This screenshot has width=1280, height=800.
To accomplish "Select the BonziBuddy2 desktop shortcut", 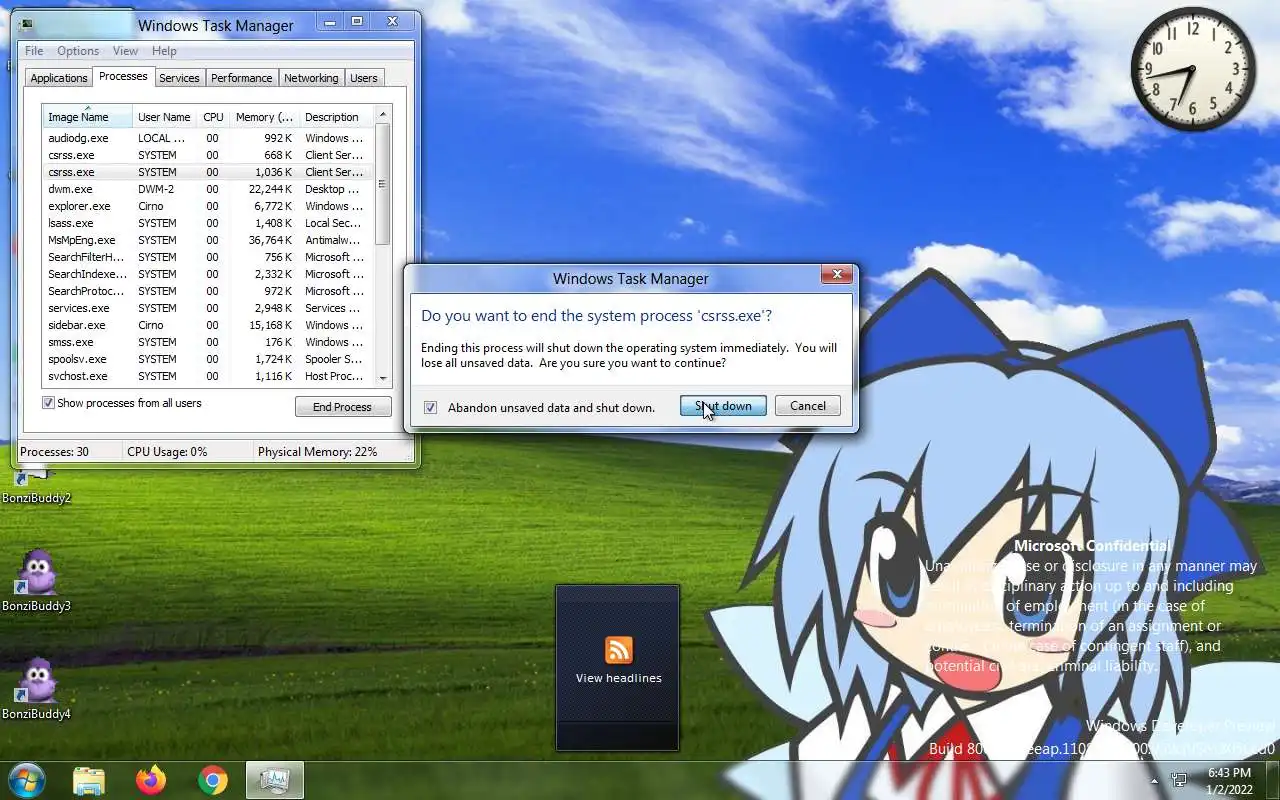I will pyautogui.click(x=37, y=487).
